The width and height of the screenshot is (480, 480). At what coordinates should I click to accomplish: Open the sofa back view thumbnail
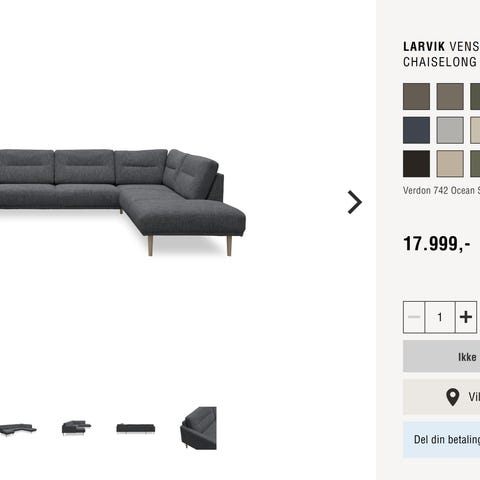click(x=136, y=428)
